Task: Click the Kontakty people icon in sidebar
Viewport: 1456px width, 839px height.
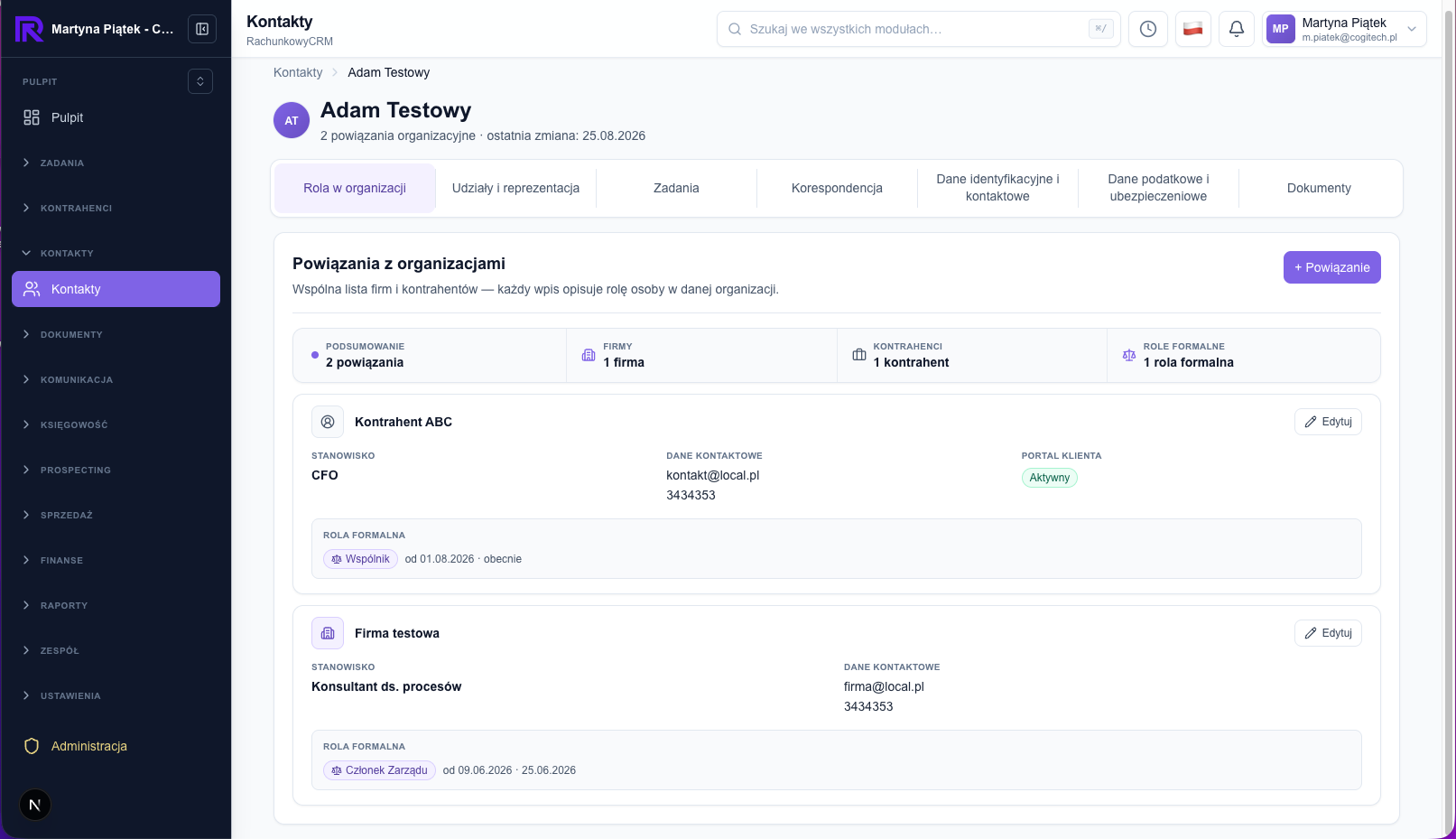Action: pyautogui.click(x=32, y=289)
